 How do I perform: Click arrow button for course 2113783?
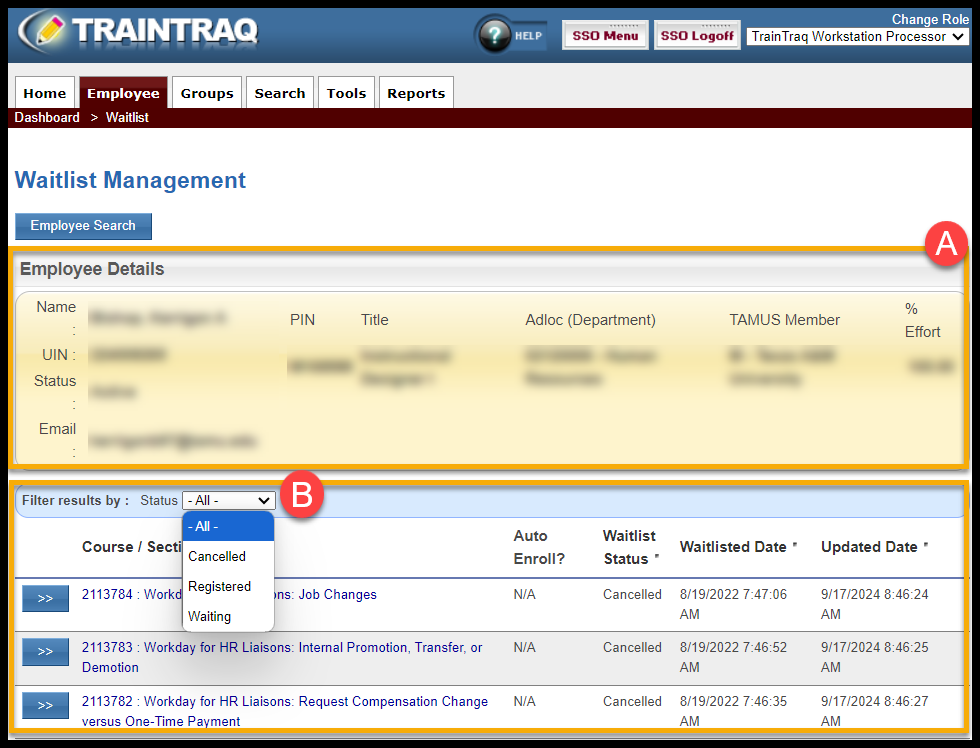[45, 652]
